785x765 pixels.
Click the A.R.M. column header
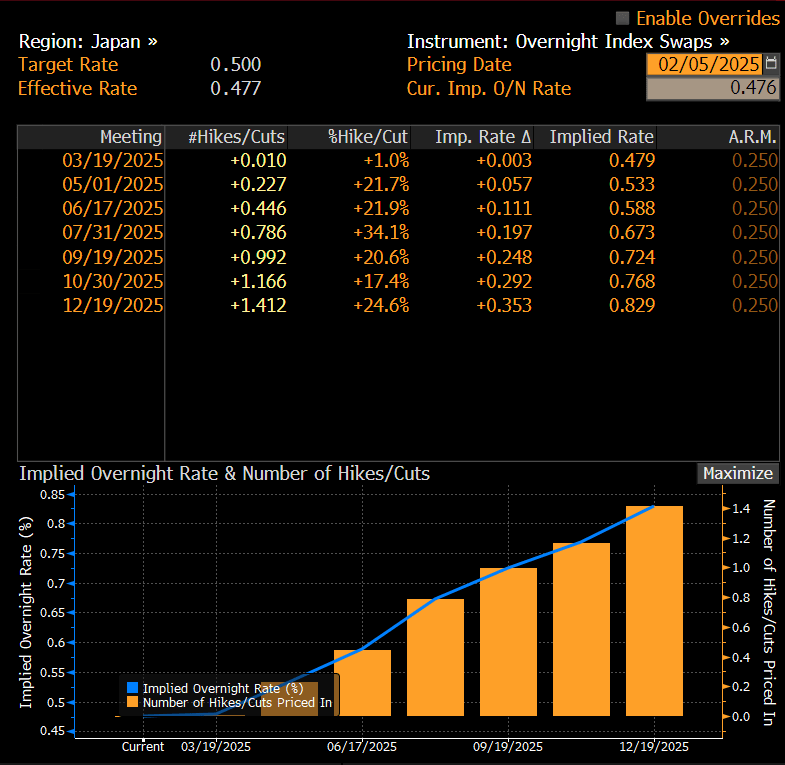718,137
